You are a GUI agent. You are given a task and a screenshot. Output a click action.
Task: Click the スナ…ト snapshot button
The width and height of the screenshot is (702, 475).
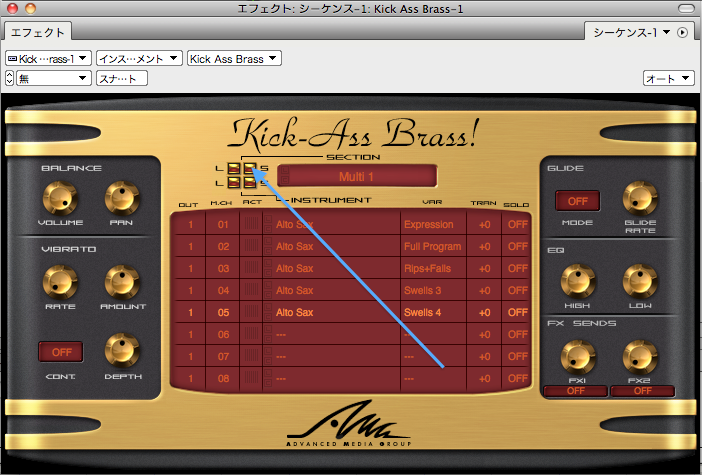point(122,78)
